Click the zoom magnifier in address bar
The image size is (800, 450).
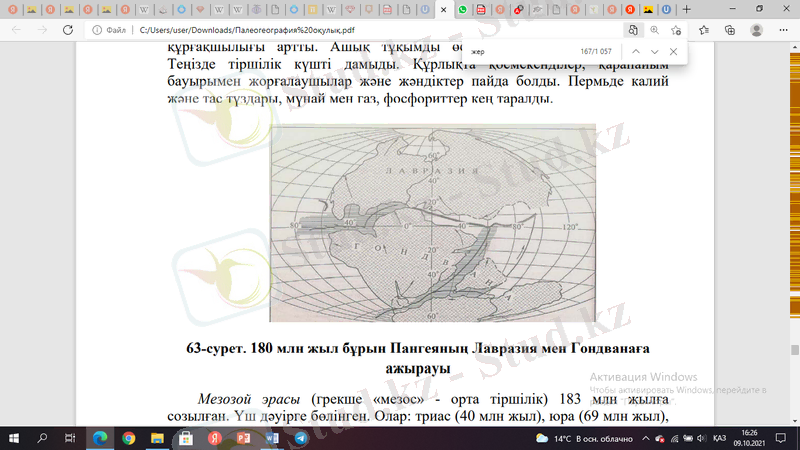tap(655, 30)
